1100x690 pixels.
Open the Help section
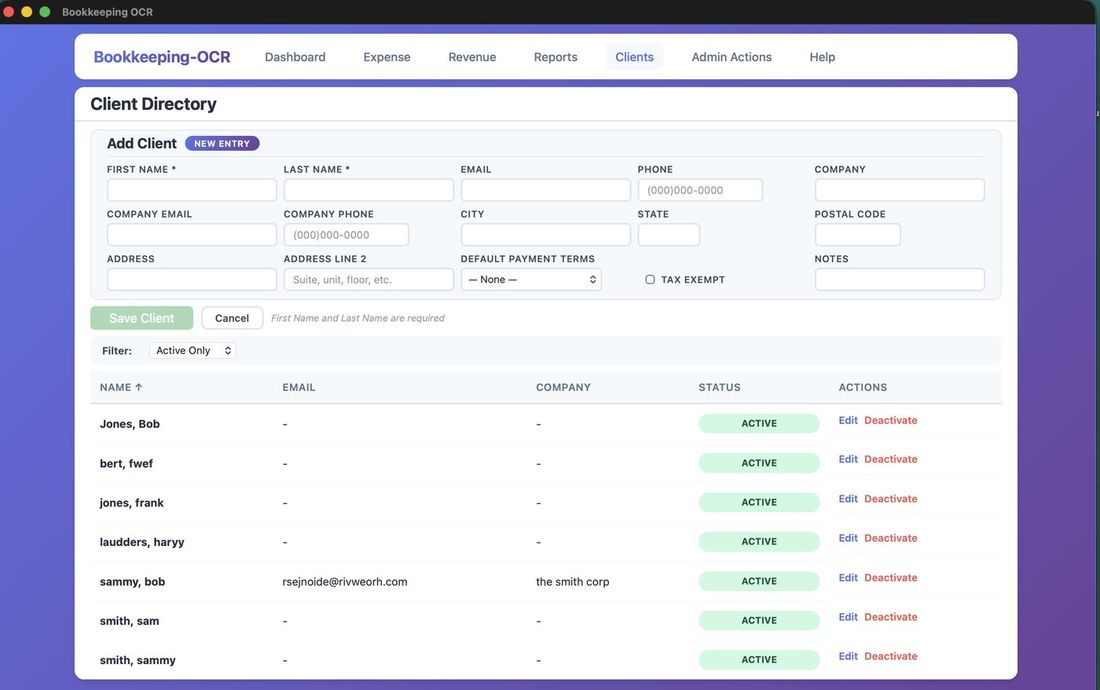click(822, 57)
